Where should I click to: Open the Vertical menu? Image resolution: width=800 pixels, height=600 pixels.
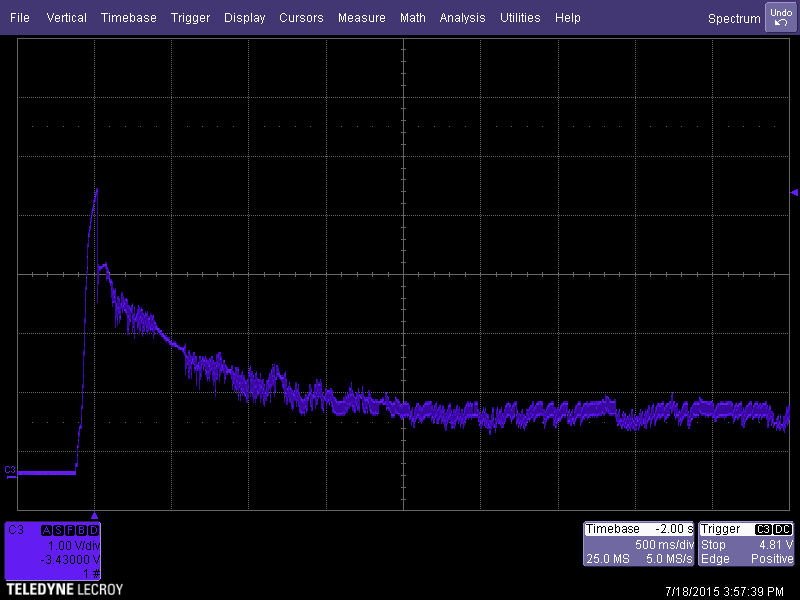pos(66,18)
